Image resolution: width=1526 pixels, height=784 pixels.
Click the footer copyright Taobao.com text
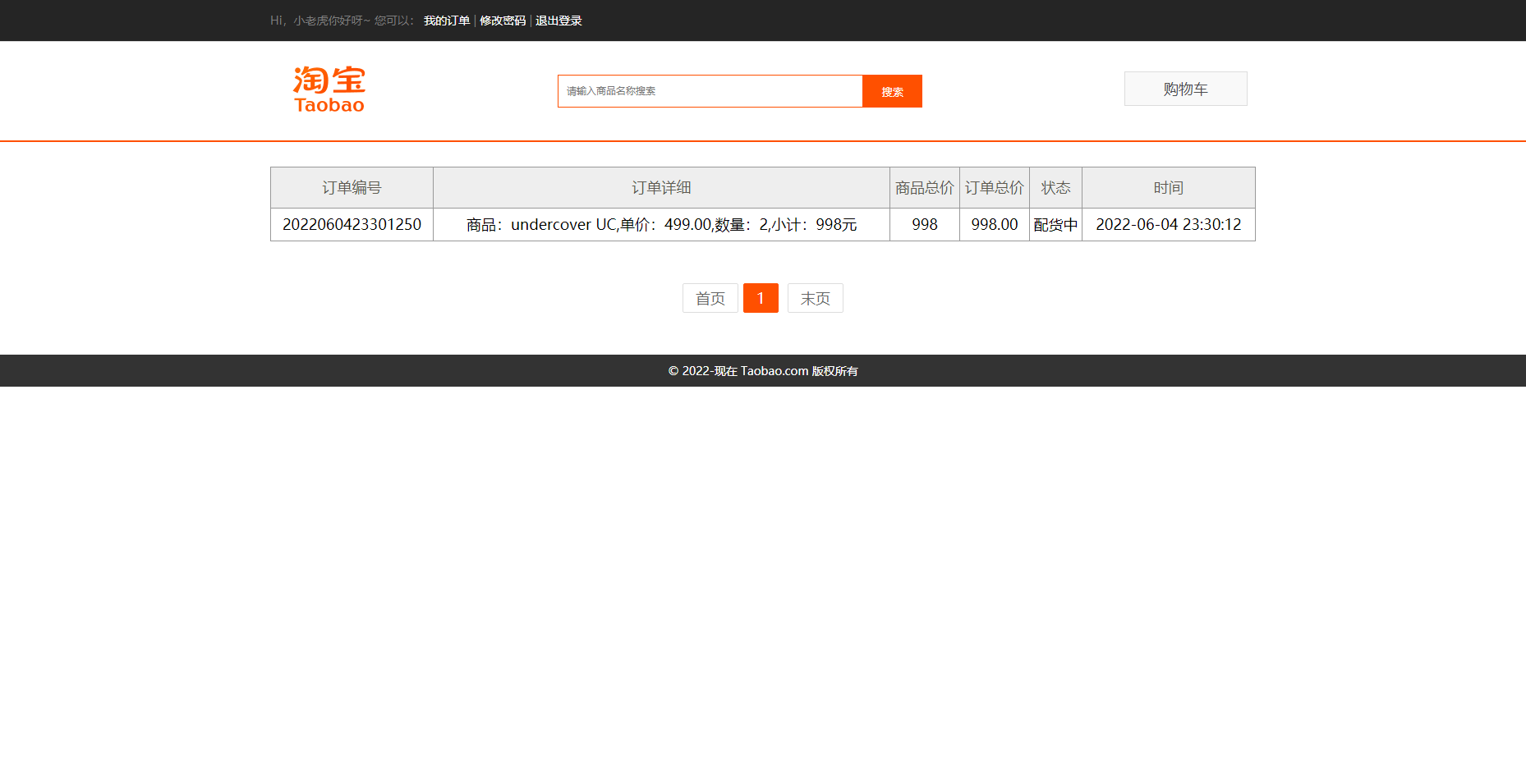point(763,371)
